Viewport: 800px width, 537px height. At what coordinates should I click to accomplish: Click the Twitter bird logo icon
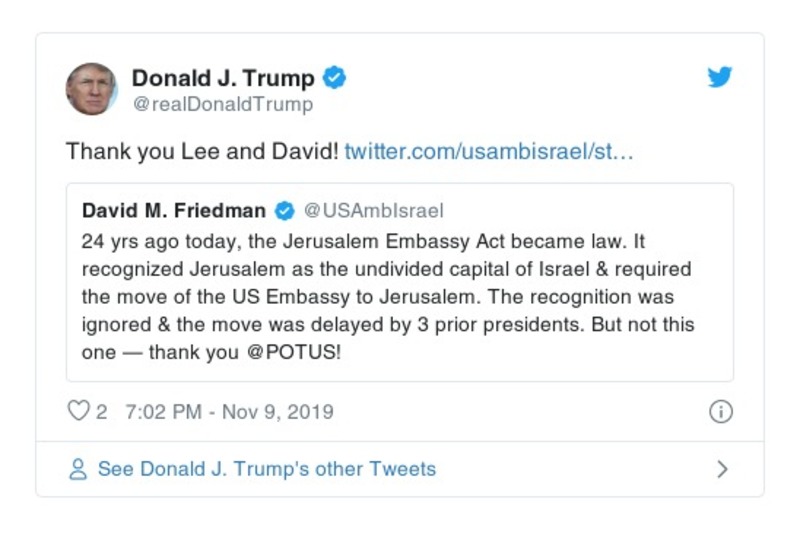(720, 78)
